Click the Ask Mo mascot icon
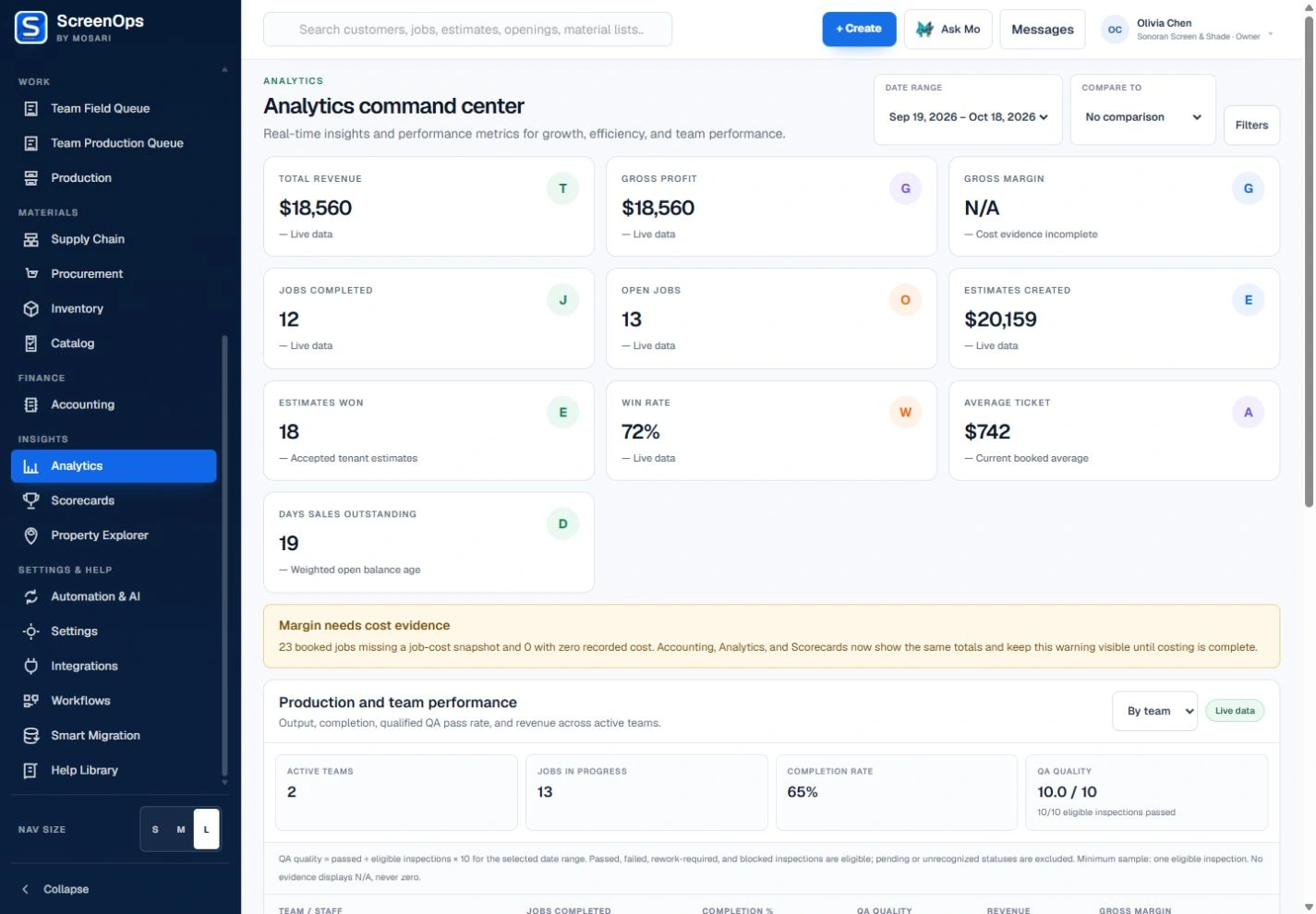 (924, 30)
